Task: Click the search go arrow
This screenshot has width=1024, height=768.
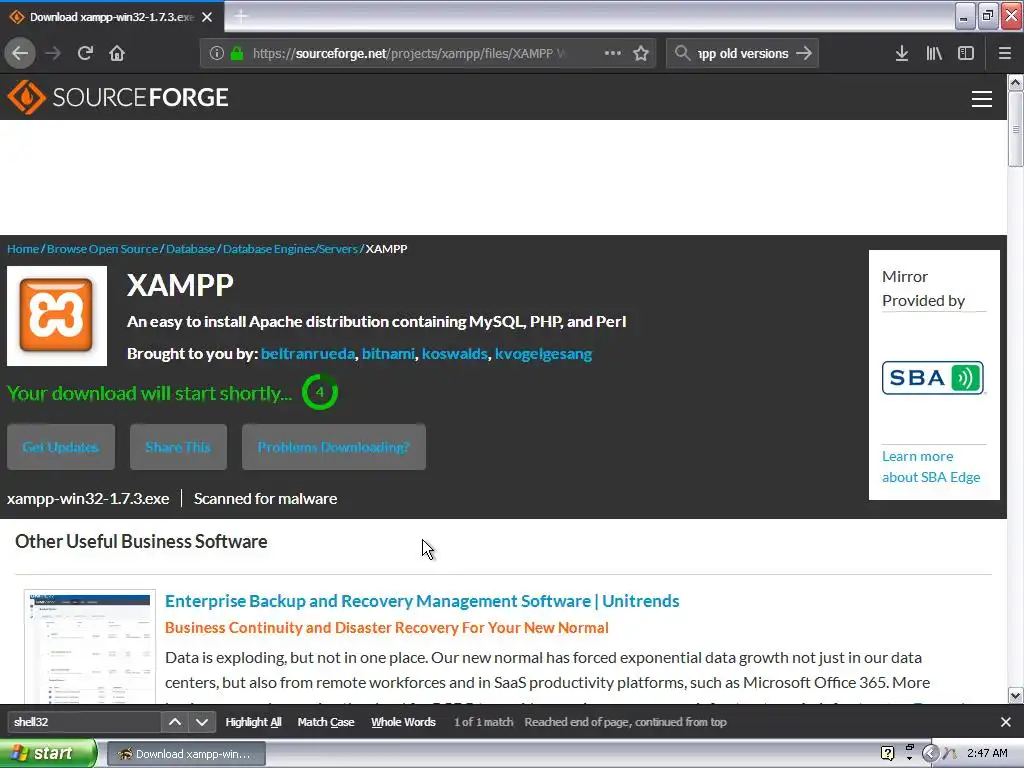Action: (x=804, y=53)
